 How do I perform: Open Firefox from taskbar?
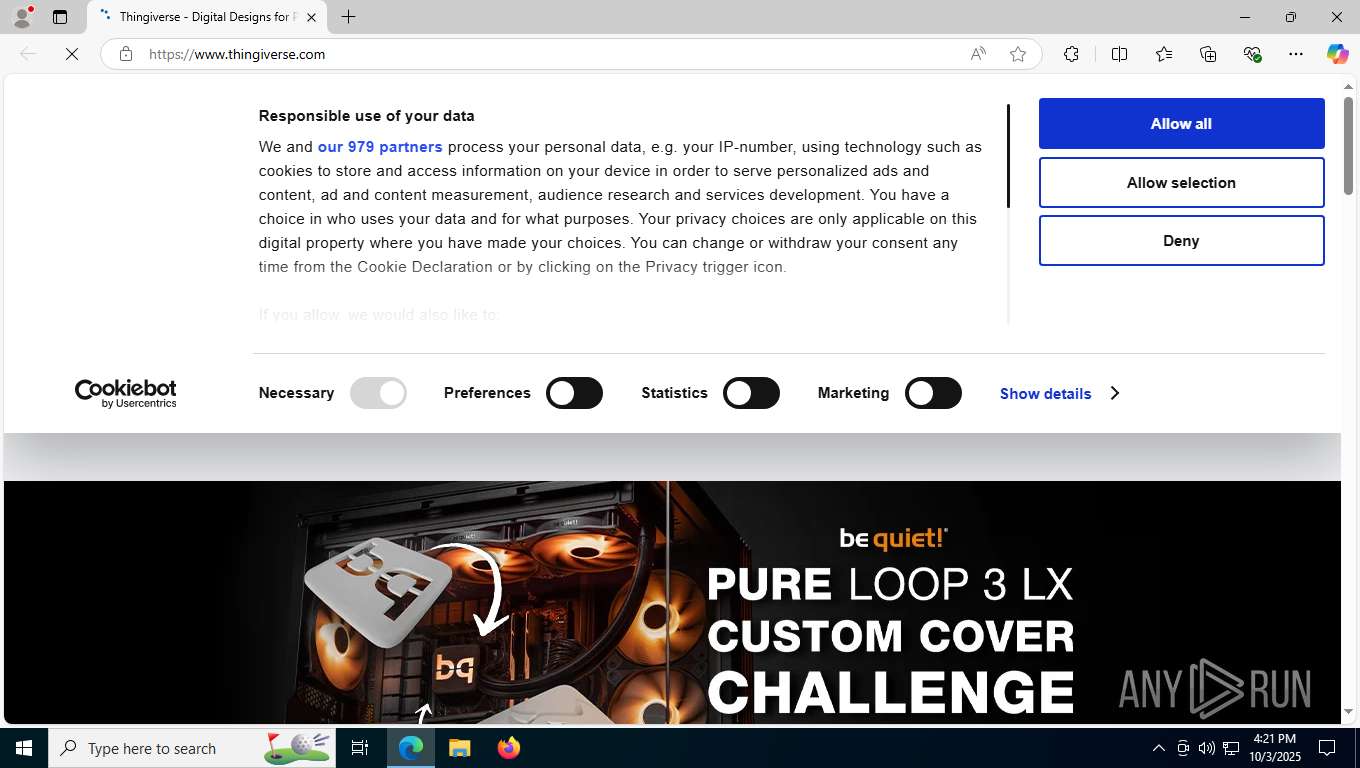click(509, 748)
